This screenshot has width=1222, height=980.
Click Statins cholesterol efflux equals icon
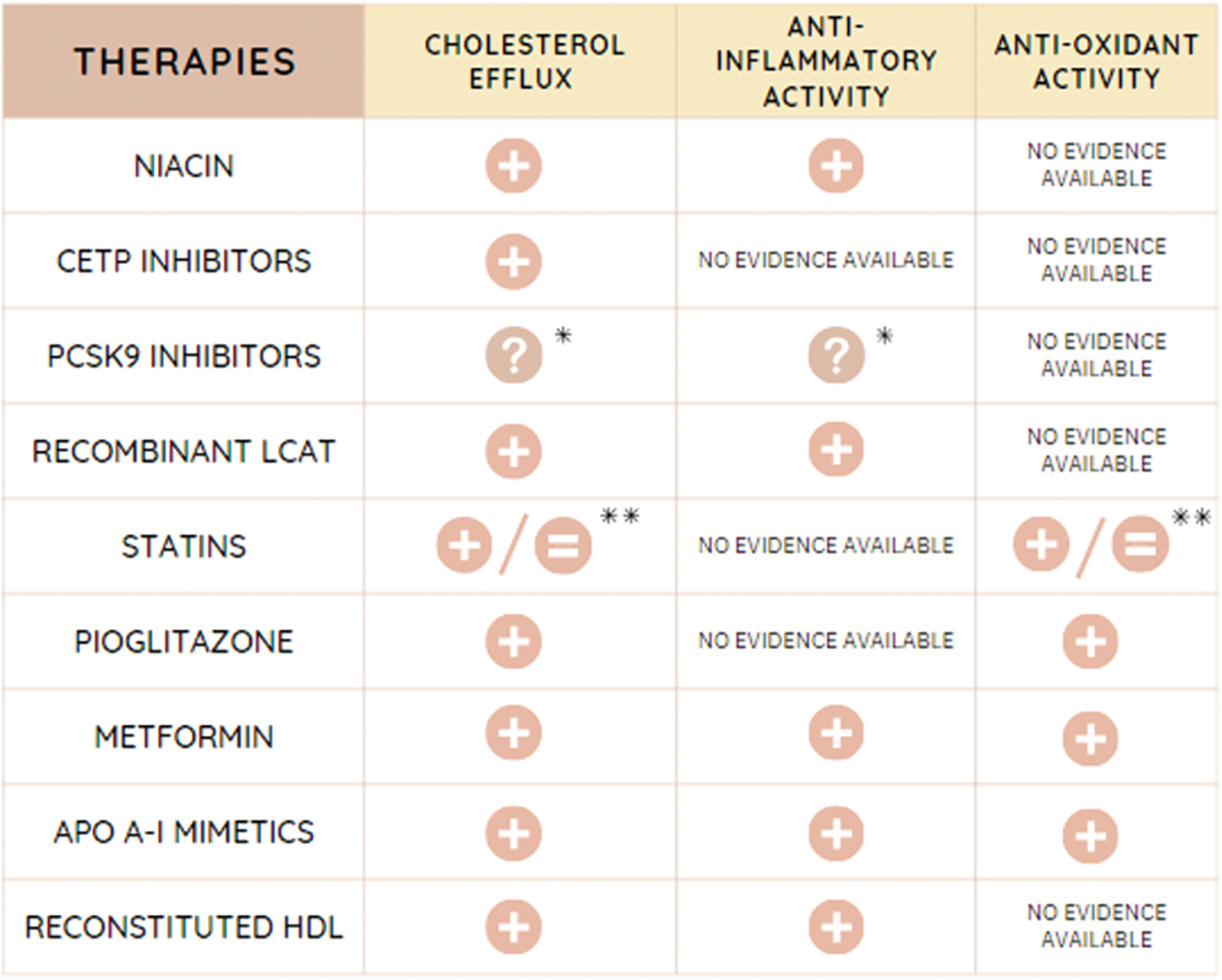(563, 545)
